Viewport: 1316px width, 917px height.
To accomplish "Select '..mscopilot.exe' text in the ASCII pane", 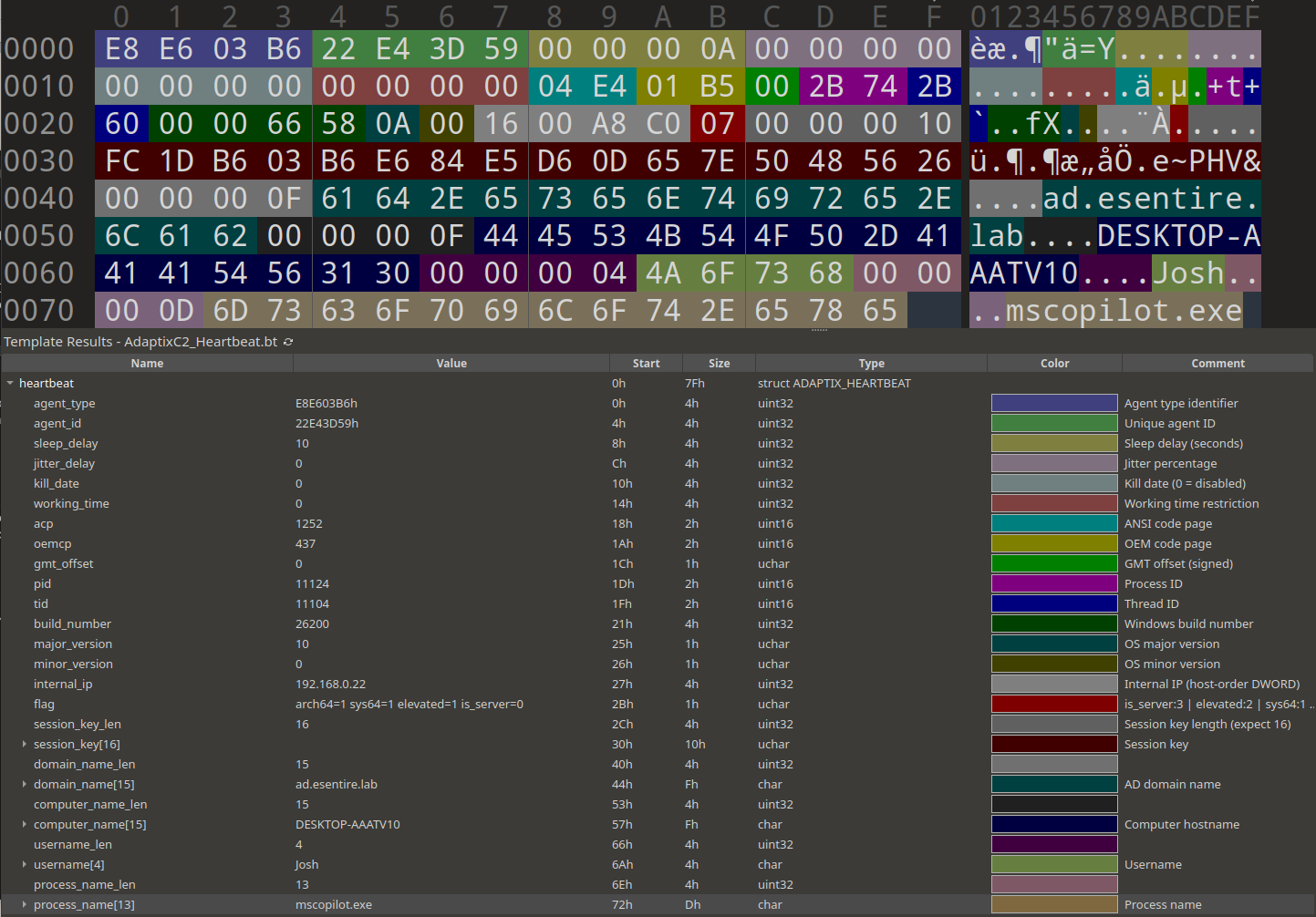I will point(1106,311).
